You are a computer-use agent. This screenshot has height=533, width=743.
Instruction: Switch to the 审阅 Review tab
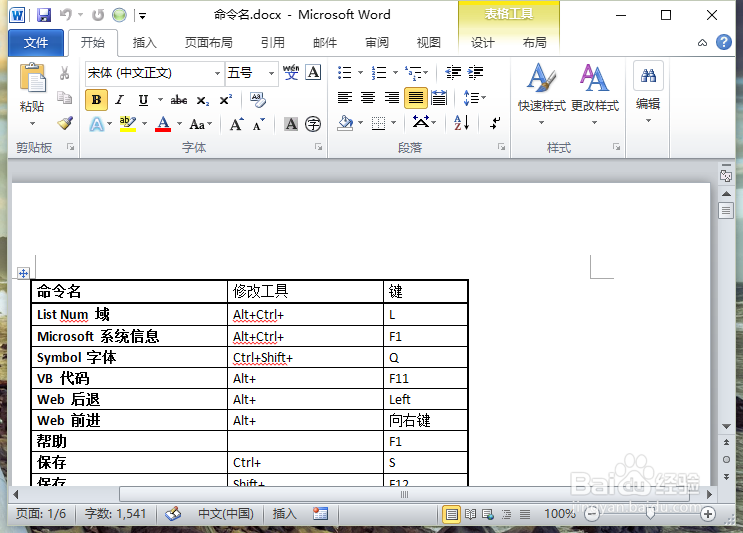pyautogui.click(x=377, y=43)
